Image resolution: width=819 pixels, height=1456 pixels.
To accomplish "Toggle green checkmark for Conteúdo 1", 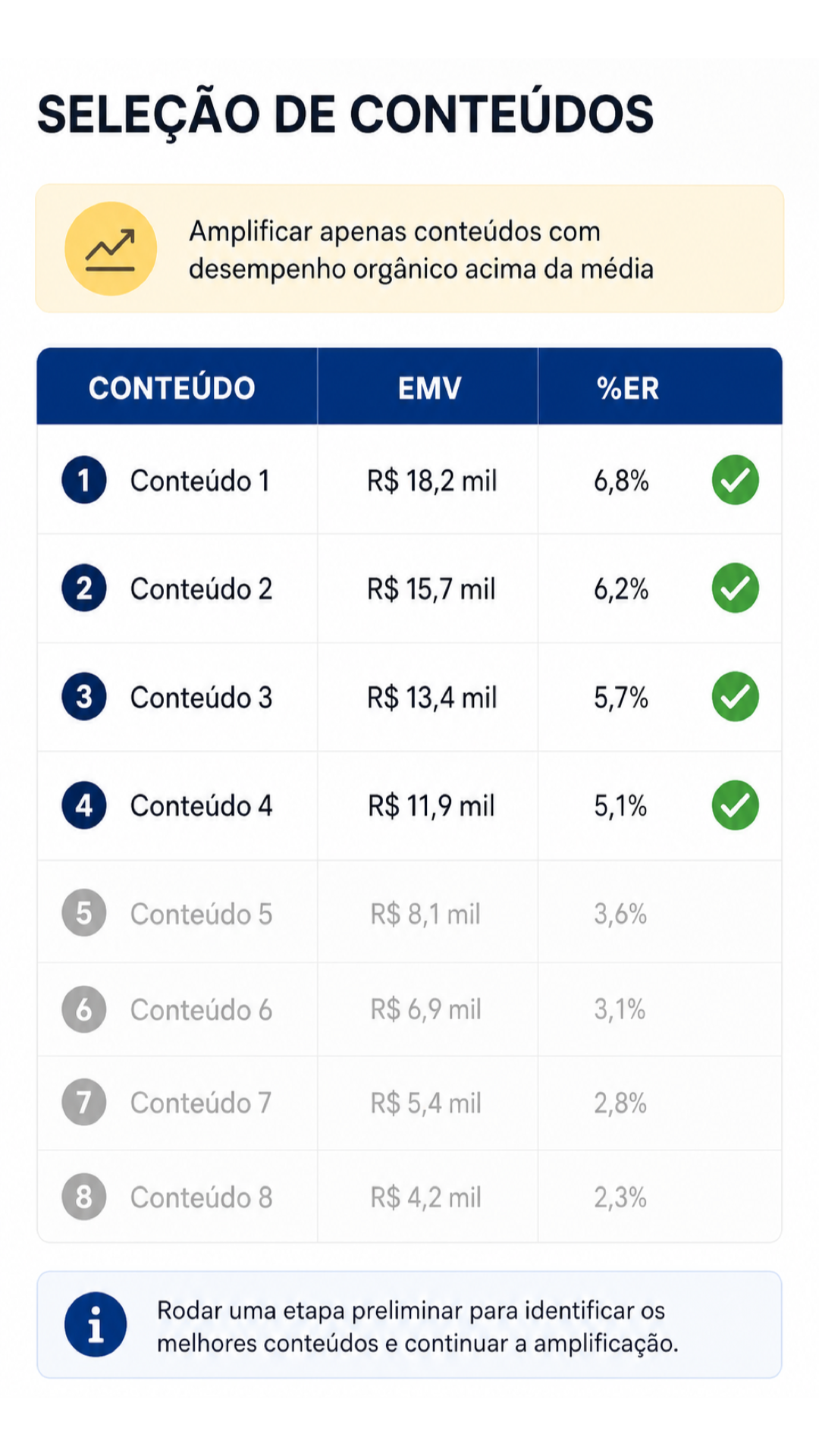I will coord(736,480).
